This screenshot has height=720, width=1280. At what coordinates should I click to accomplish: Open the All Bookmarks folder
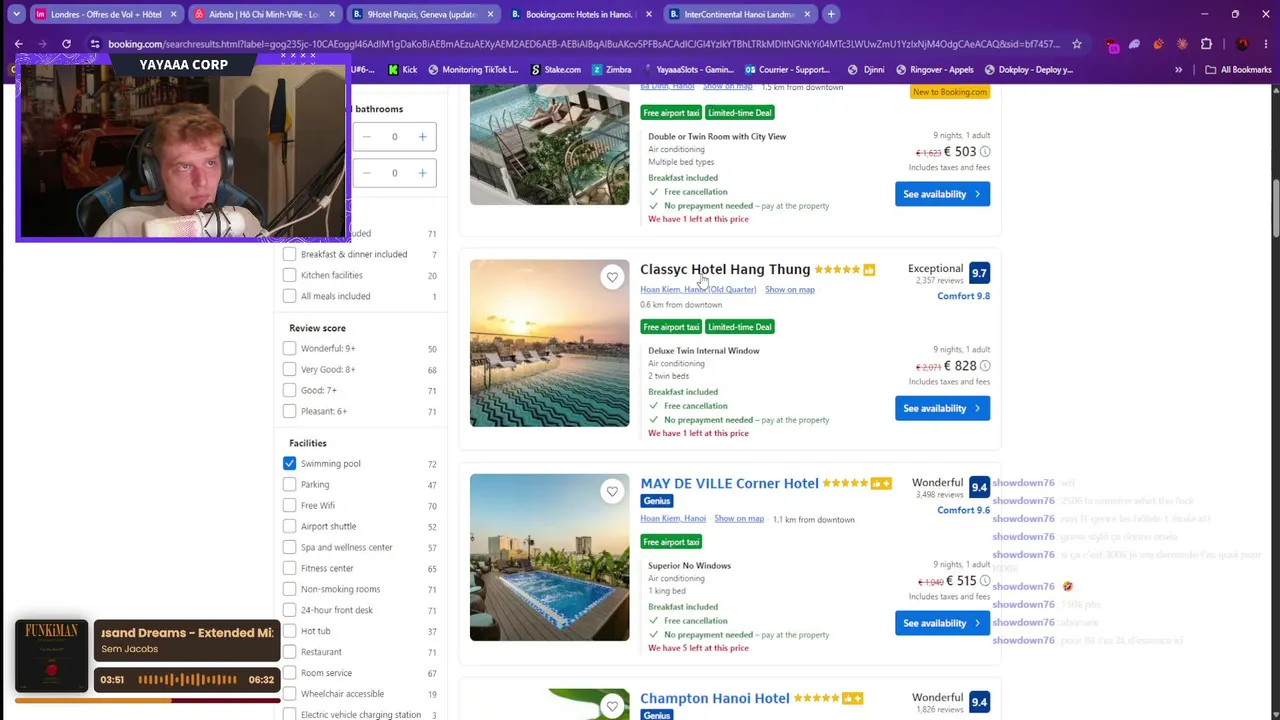(1238, 70)
